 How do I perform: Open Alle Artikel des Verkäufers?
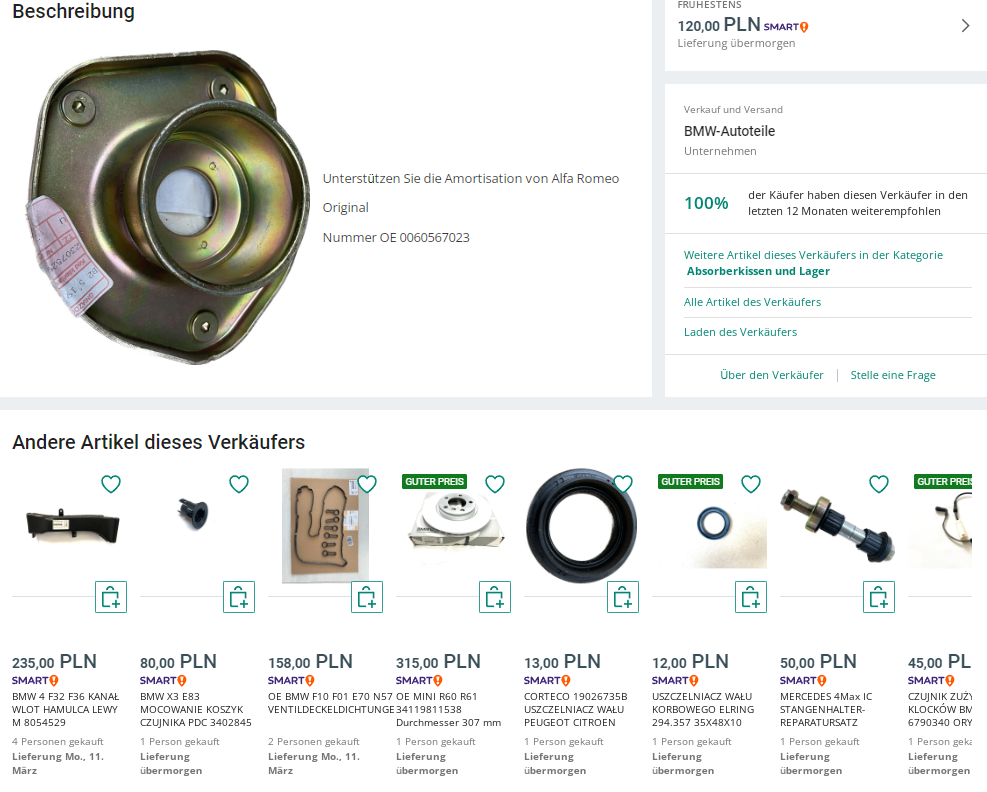752,302
